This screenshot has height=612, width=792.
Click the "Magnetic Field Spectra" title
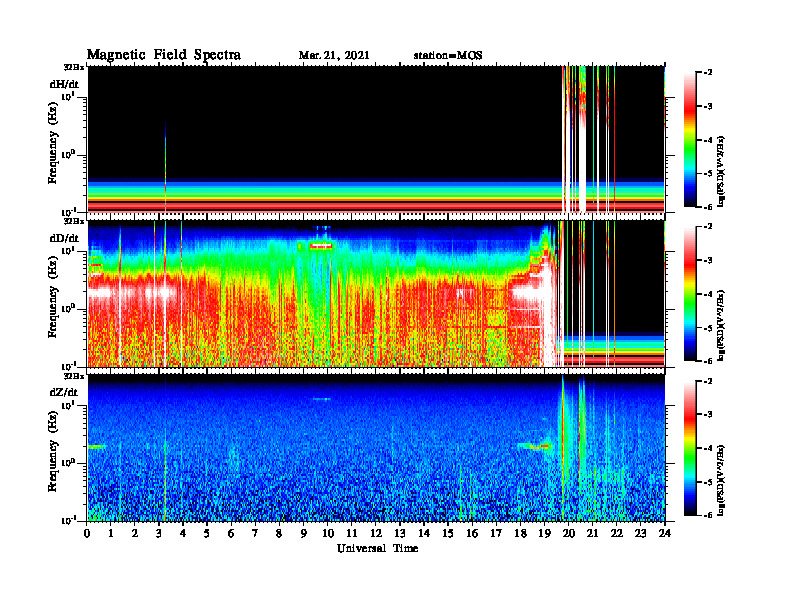(x=164, y=55)
